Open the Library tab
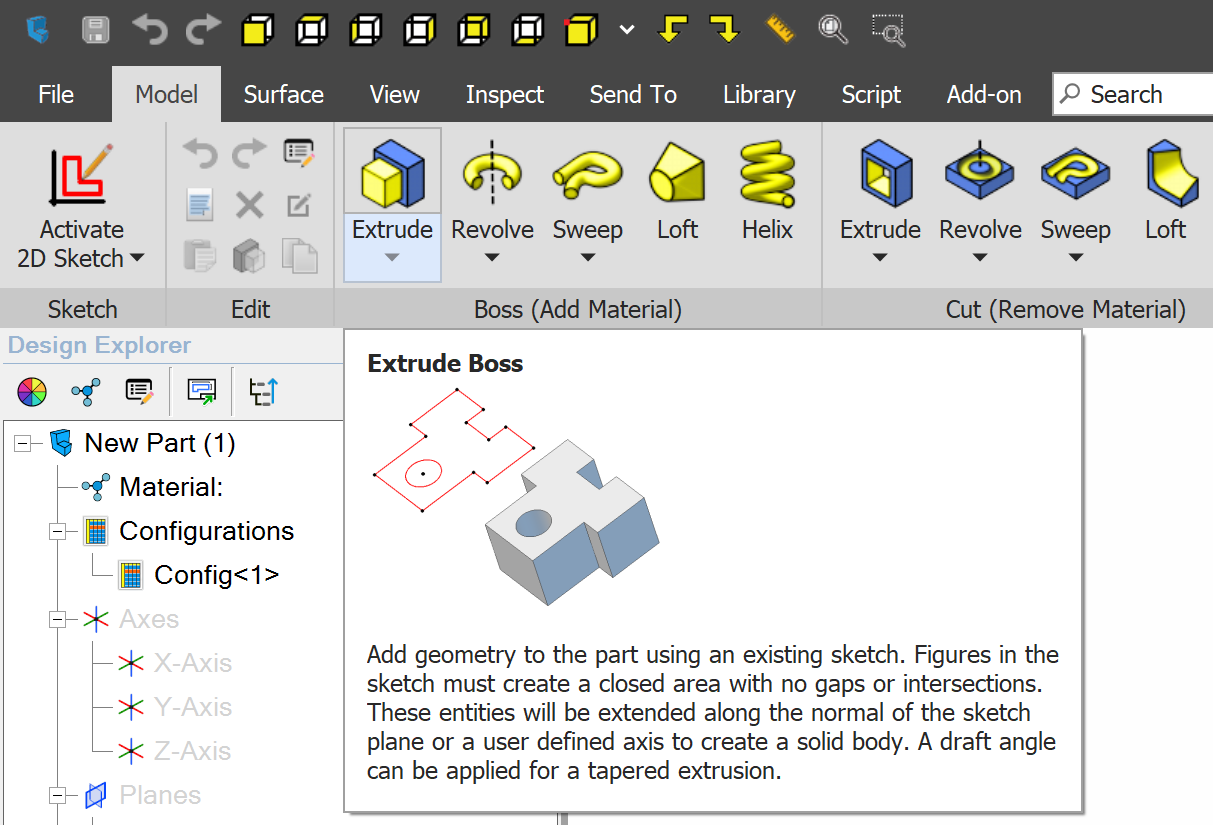Screen dimensions: 1213x825 point(759,95)
